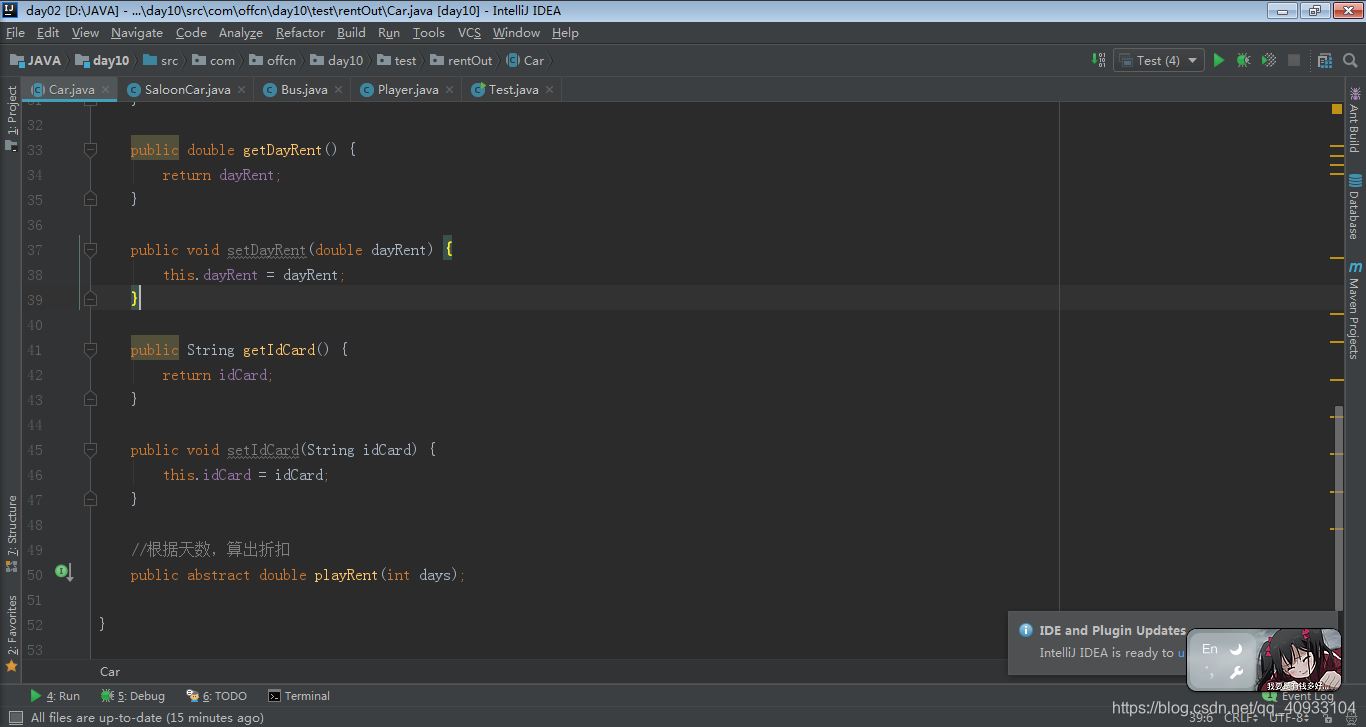
Task: Close the Test.java tab
Action: [x=549, y=89]
